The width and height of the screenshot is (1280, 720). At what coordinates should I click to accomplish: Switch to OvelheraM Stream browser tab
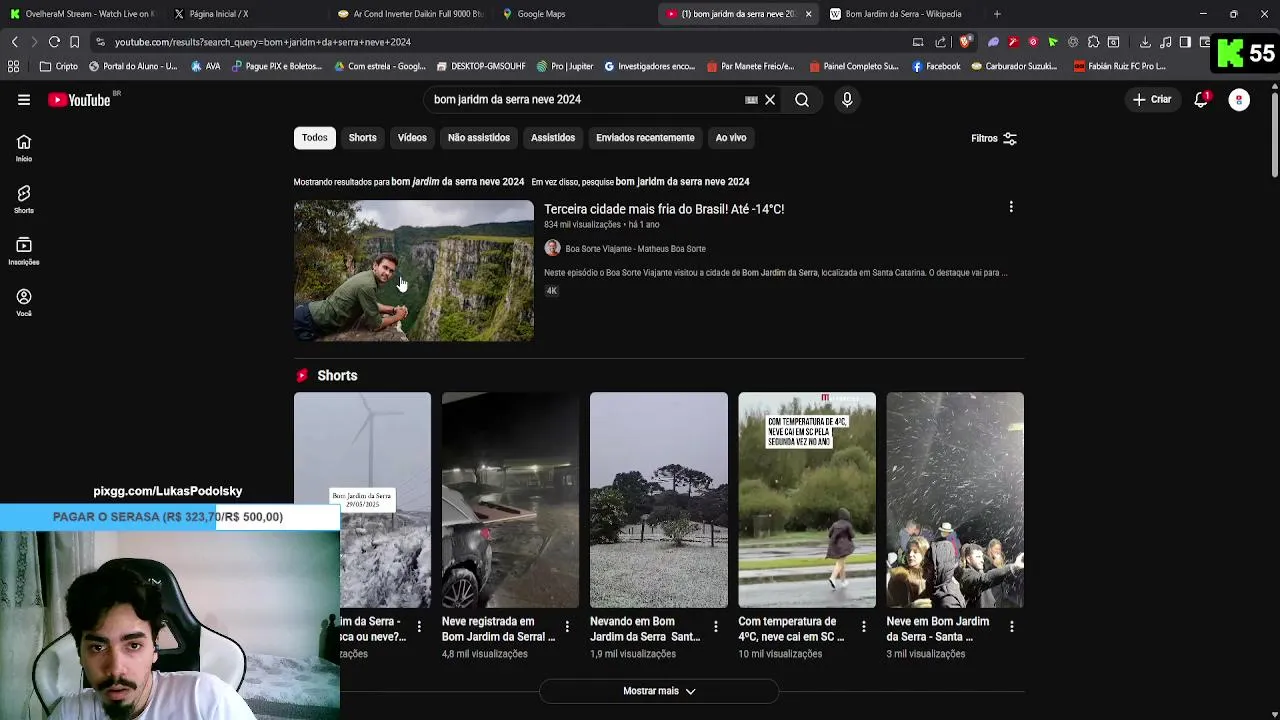point(82,14)
